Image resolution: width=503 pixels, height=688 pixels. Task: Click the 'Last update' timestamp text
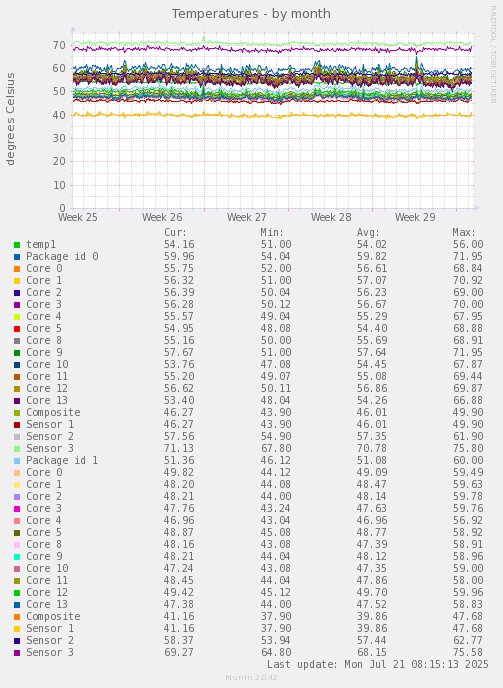click(377, 664)
